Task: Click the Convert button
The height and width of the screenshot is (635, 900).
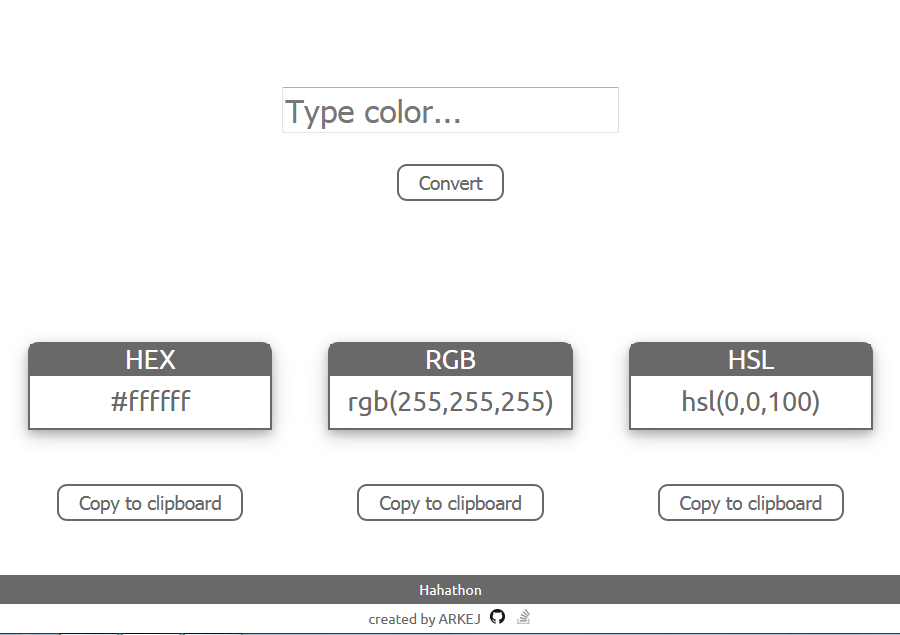Action: (450, 183)
